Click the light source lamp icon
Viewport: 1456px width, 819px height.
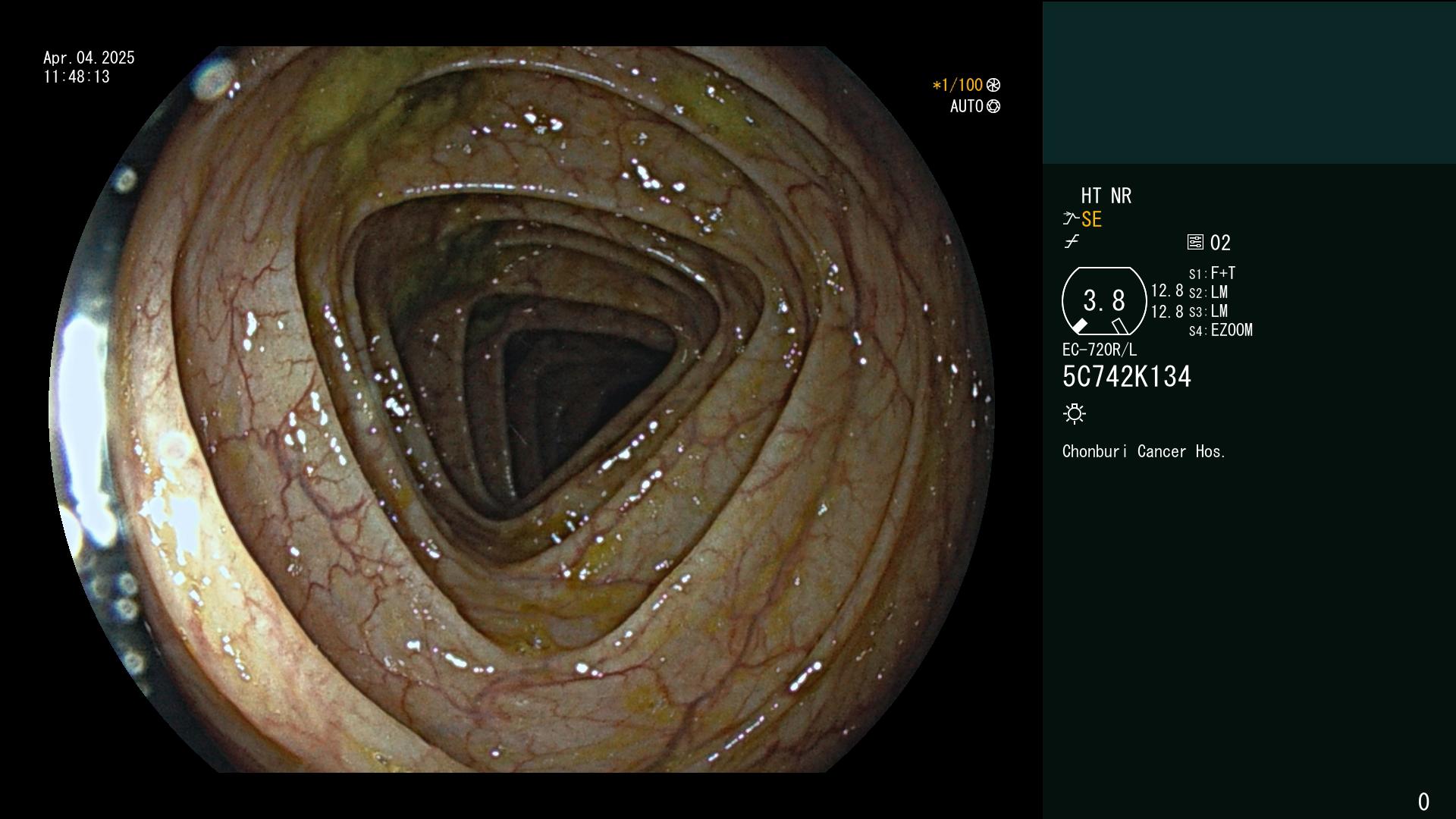coord(1075,413)
